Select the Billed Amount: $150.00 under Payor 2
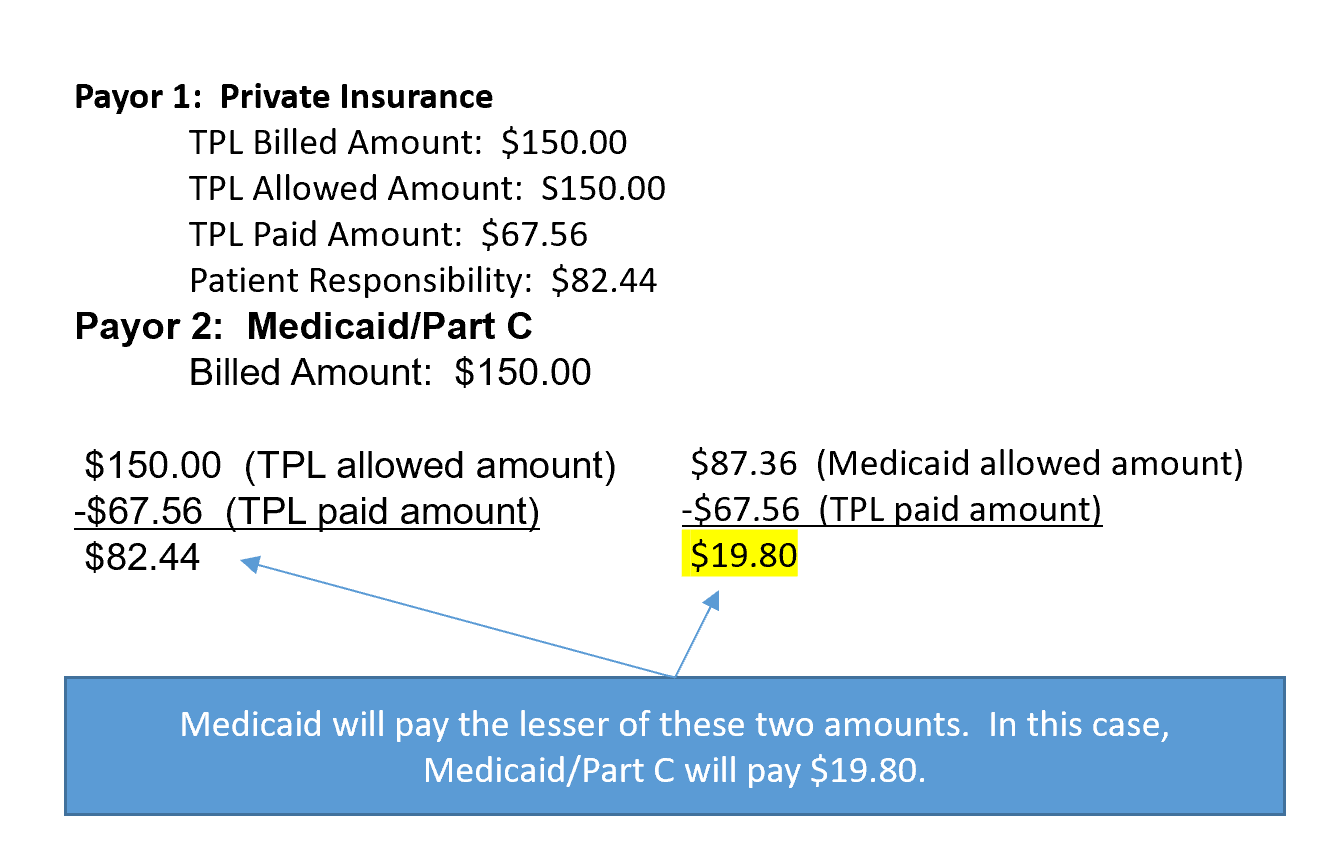This screenshot has height=850, width=1332. coord(390,372)
